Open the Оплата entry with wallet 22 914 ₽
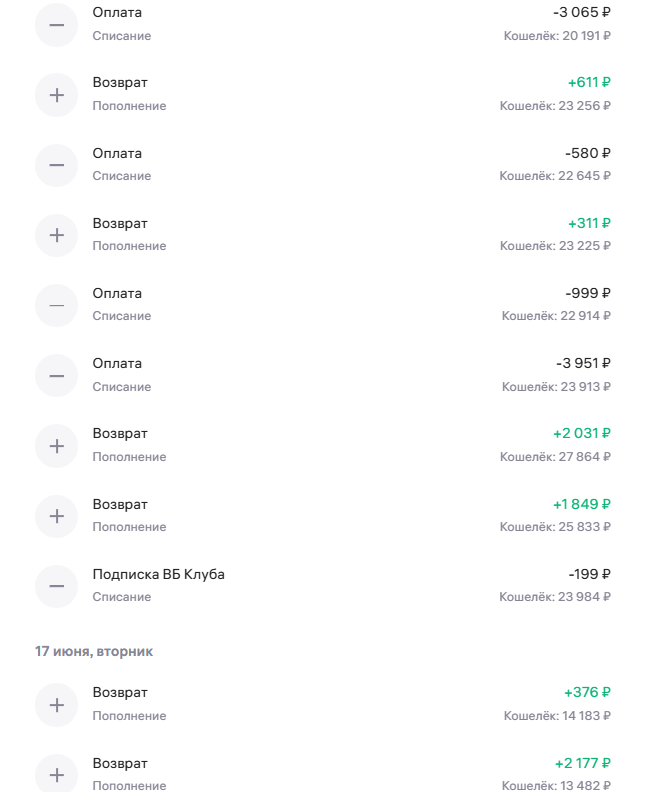The width and height of the screenshot is (672, 792). pos(323,305)
